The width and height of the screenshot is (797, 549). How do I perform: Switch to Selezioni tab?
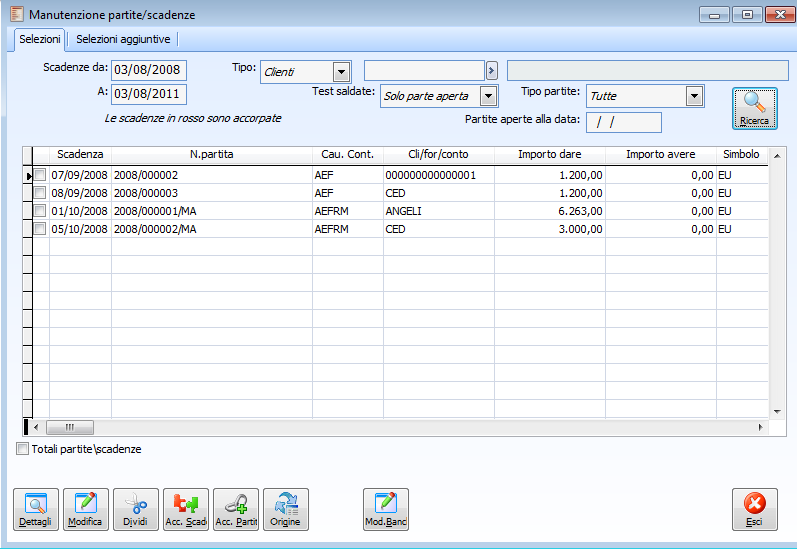click(40, 39)
